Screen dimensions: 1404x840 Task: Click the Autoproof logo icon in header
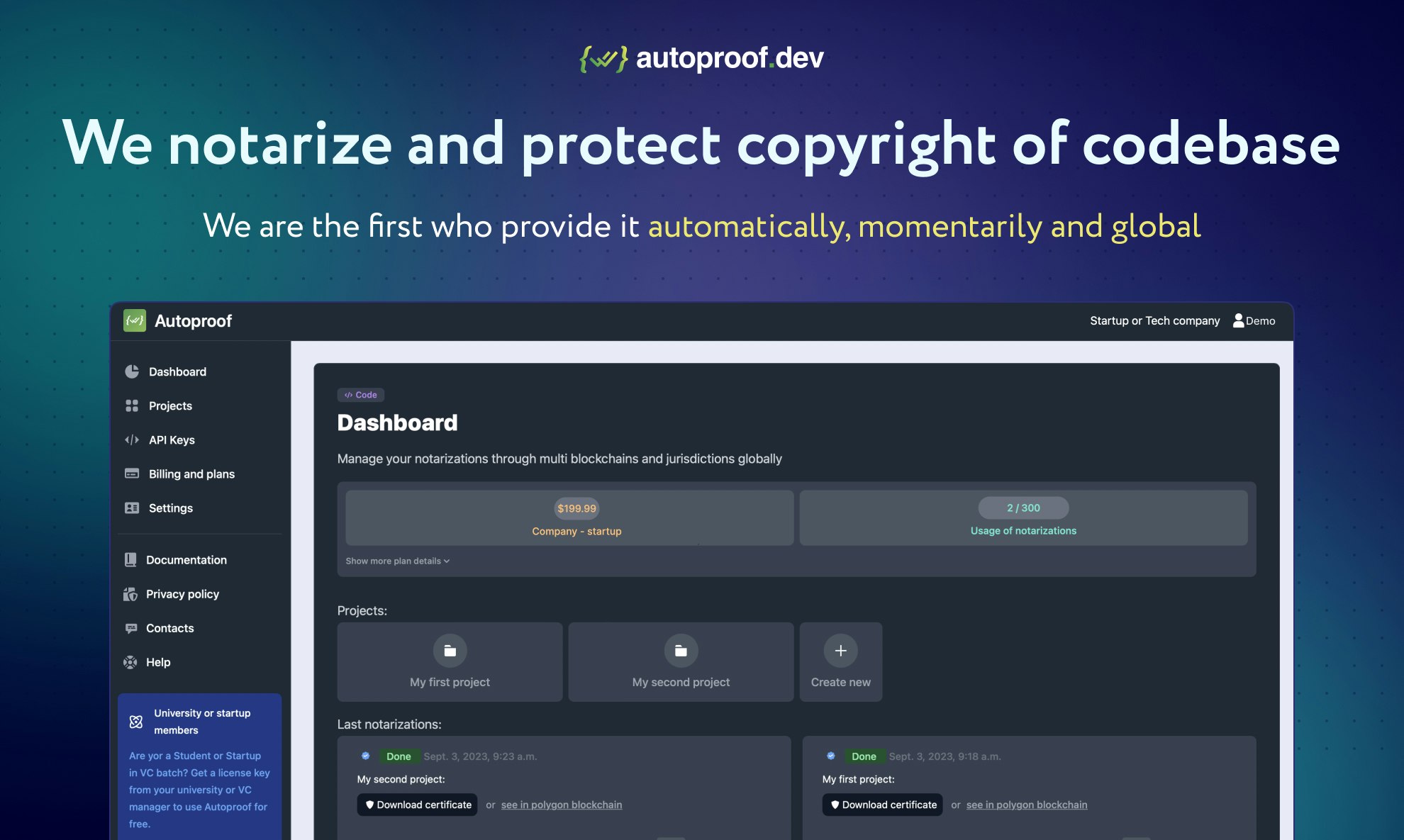135,320
